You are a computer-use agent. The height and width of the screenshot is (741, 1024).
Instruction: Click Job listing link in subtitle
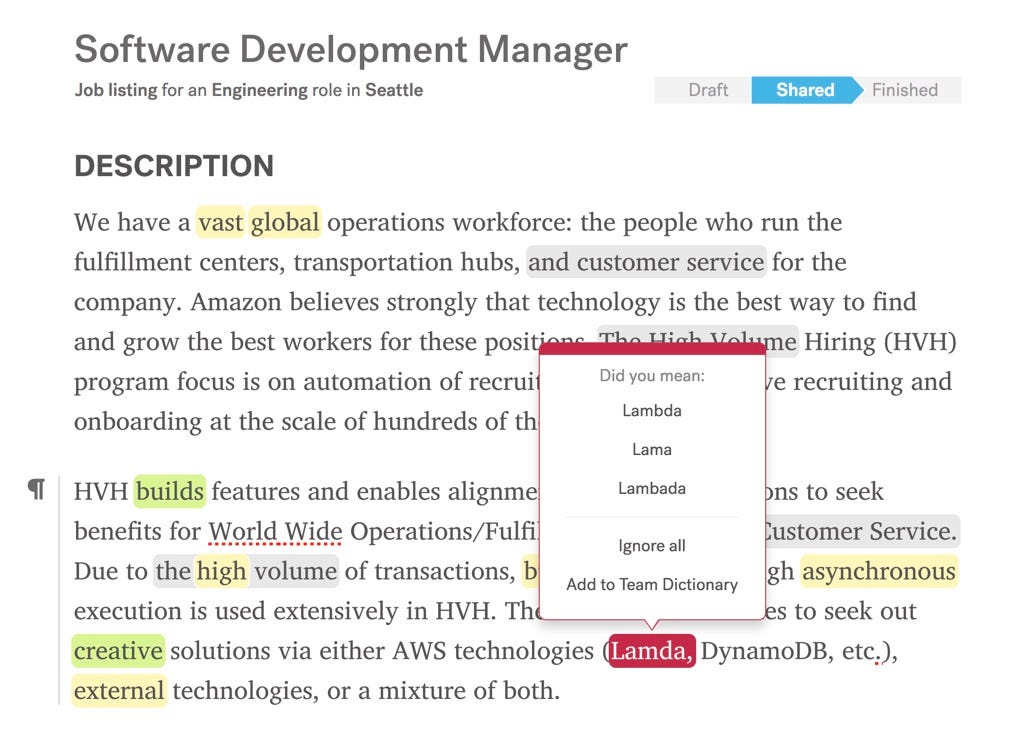116,90
